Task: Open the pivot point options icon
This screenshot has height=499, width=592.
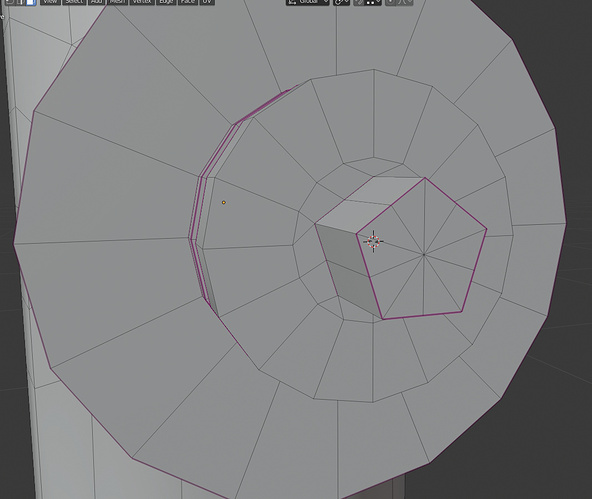Action: (x=342, y=2)
